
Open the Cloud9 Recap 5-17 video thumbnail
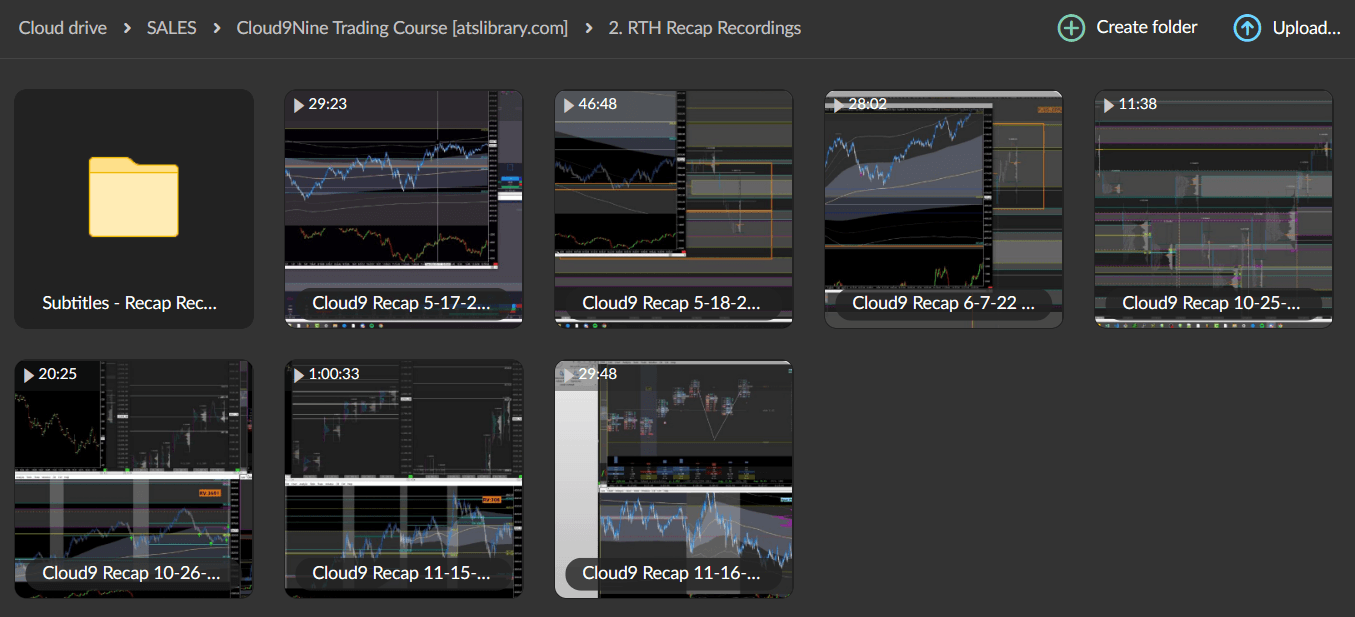tap(403, 200)
